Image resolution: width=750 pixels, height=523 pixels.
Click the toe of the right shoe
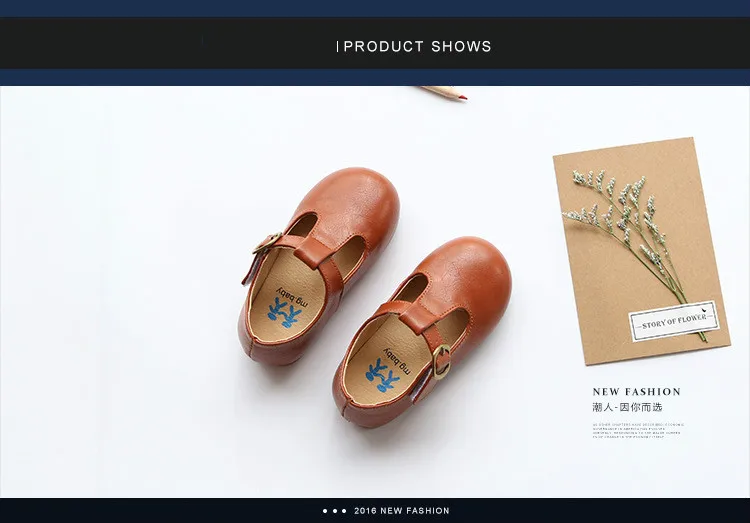[474, 271]
